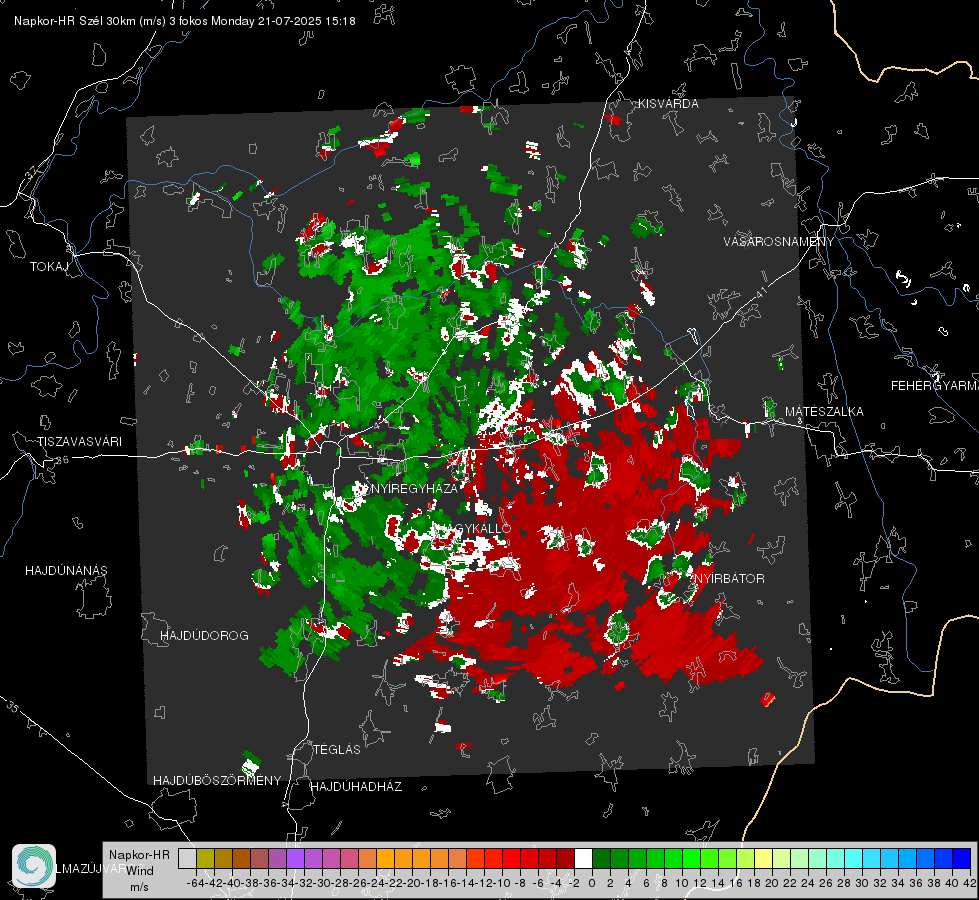Click the KISVÁRDA city label
The image size is (979, 900).
(x=668, y=104)
